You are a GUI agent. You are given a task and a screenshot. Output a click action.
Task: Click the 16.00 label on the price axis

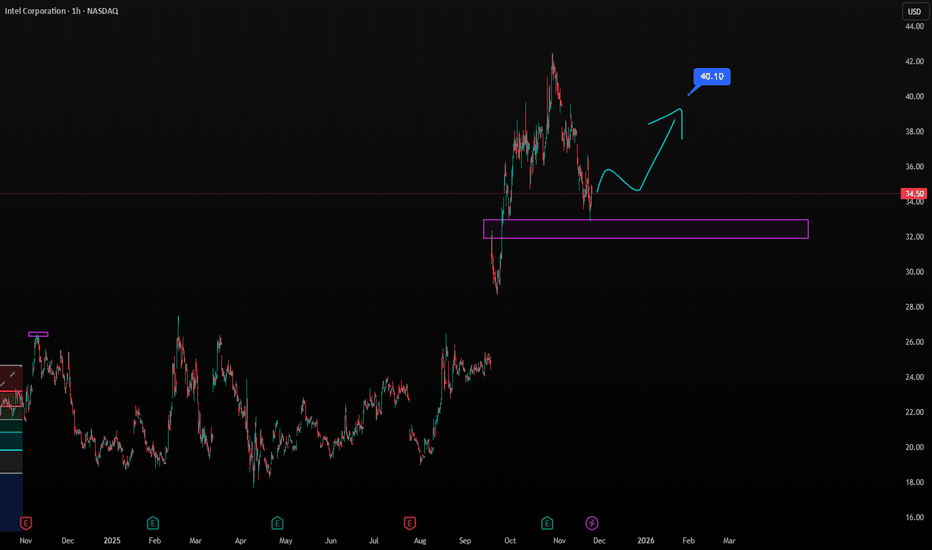913,517
